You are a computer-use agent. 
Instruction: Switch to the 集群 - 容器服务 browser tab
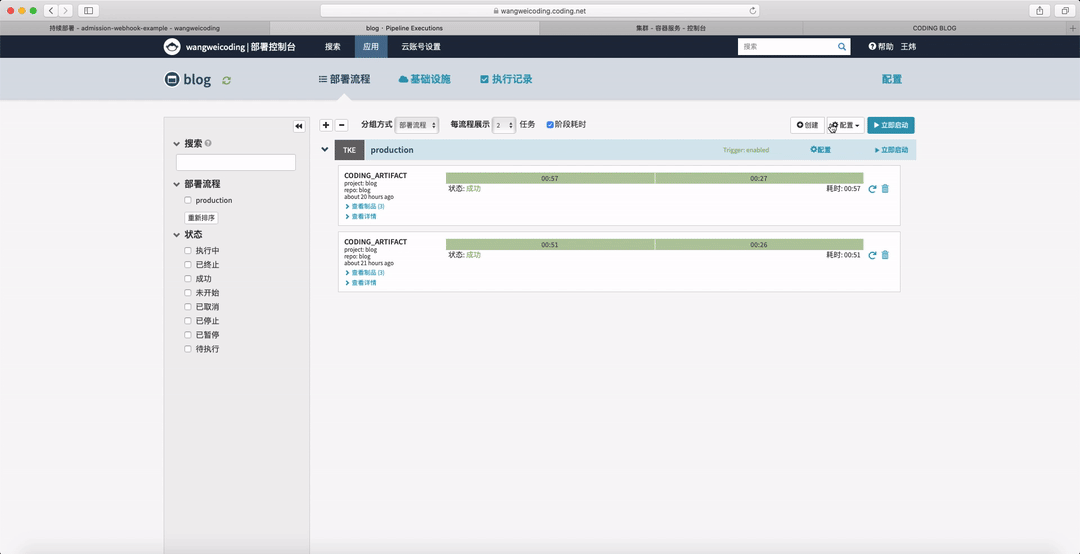pyautogui.click(x=671, y=28)
